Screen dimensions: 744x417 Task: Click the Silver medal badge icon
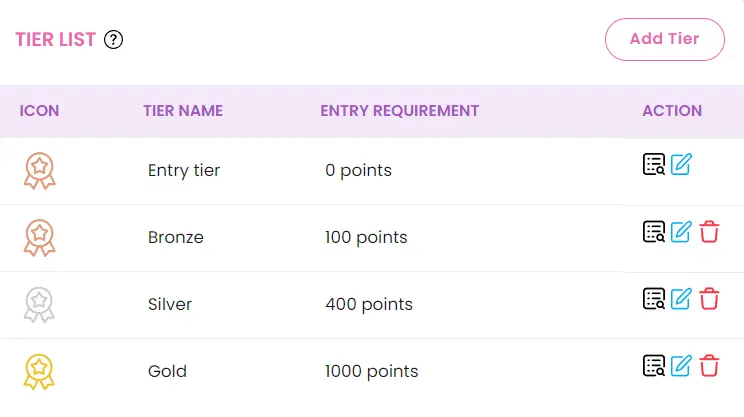pos(39,304)
